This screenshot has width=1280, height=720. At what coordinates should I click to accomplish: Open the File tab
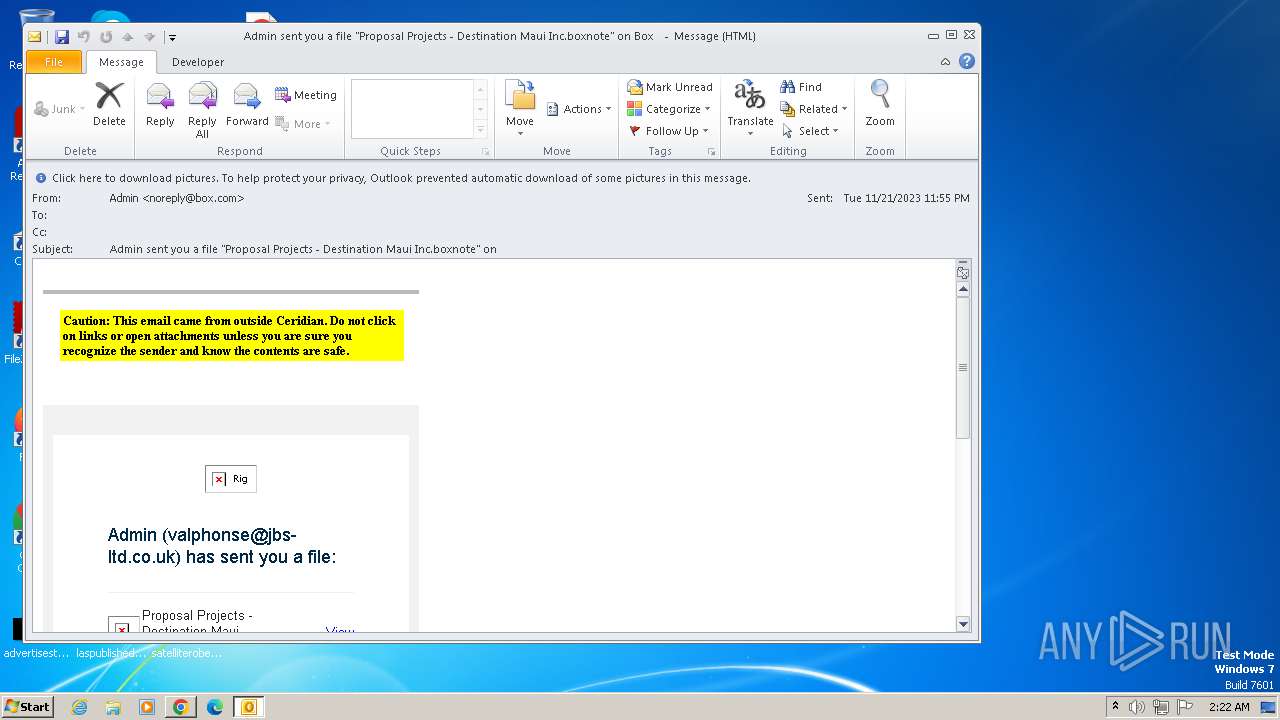point(54,62)
